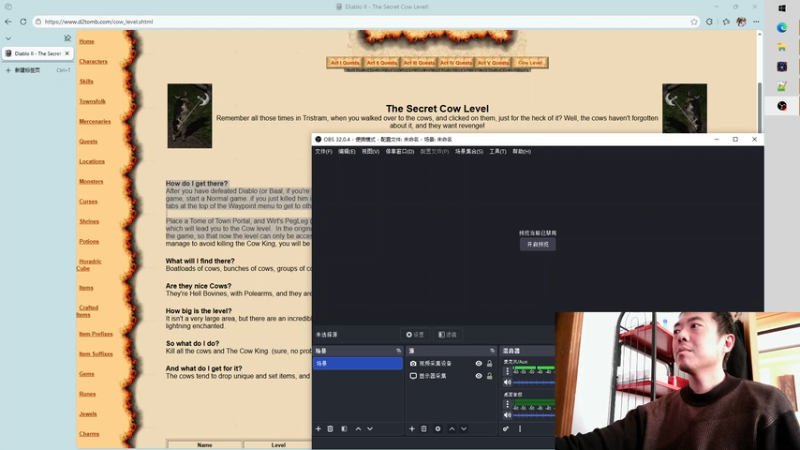This screenshot has height=450, width=800.
Task: Open browser favorites icon in toolbar
Action: click(726, 21)
